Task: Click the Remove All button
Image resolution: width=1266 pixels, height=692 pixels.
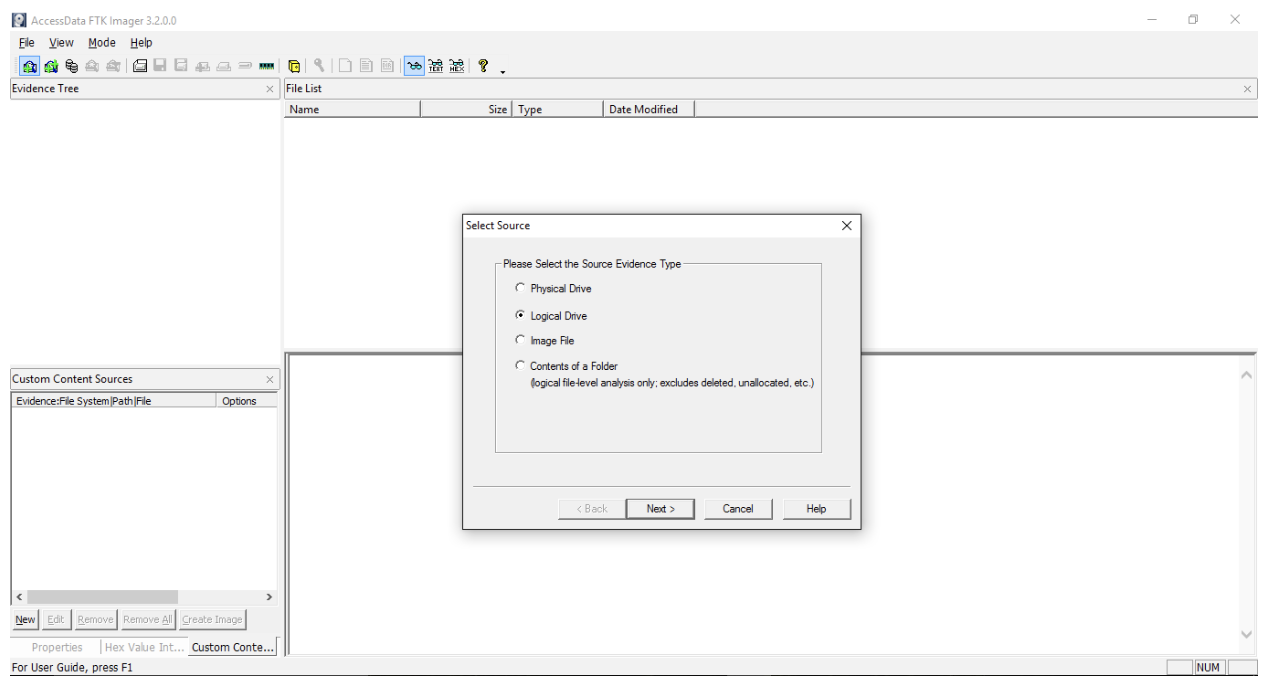Action: (x=148, y=620)
